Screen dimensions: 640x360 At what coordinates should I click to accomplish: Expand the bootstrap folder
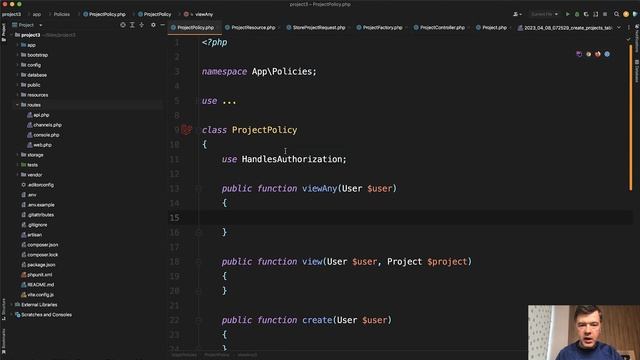17,55
